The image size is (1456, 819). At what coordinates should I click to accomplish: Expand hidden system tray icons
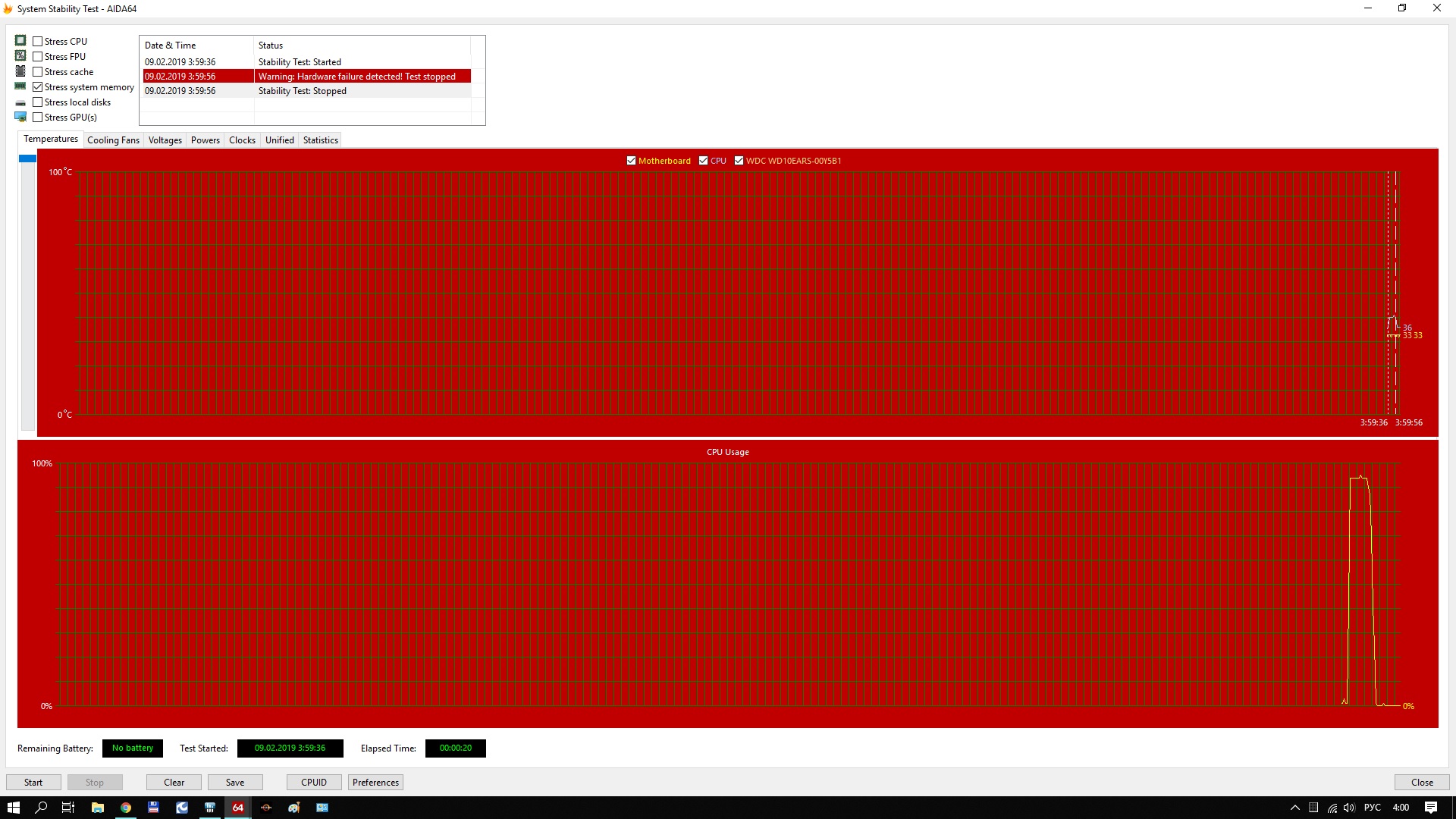[x=1294, y=808]
